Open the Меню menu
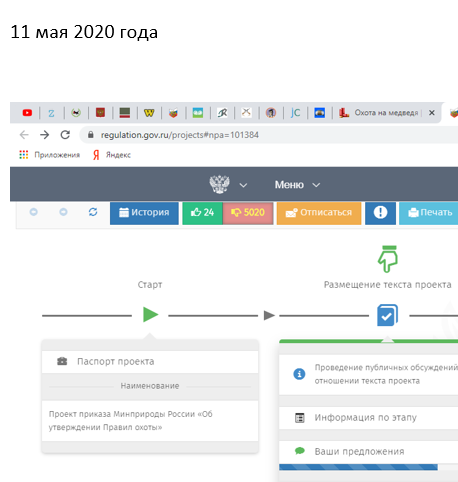Image resolution: width=458 pixels, height=482 pixels. [289, 185]
